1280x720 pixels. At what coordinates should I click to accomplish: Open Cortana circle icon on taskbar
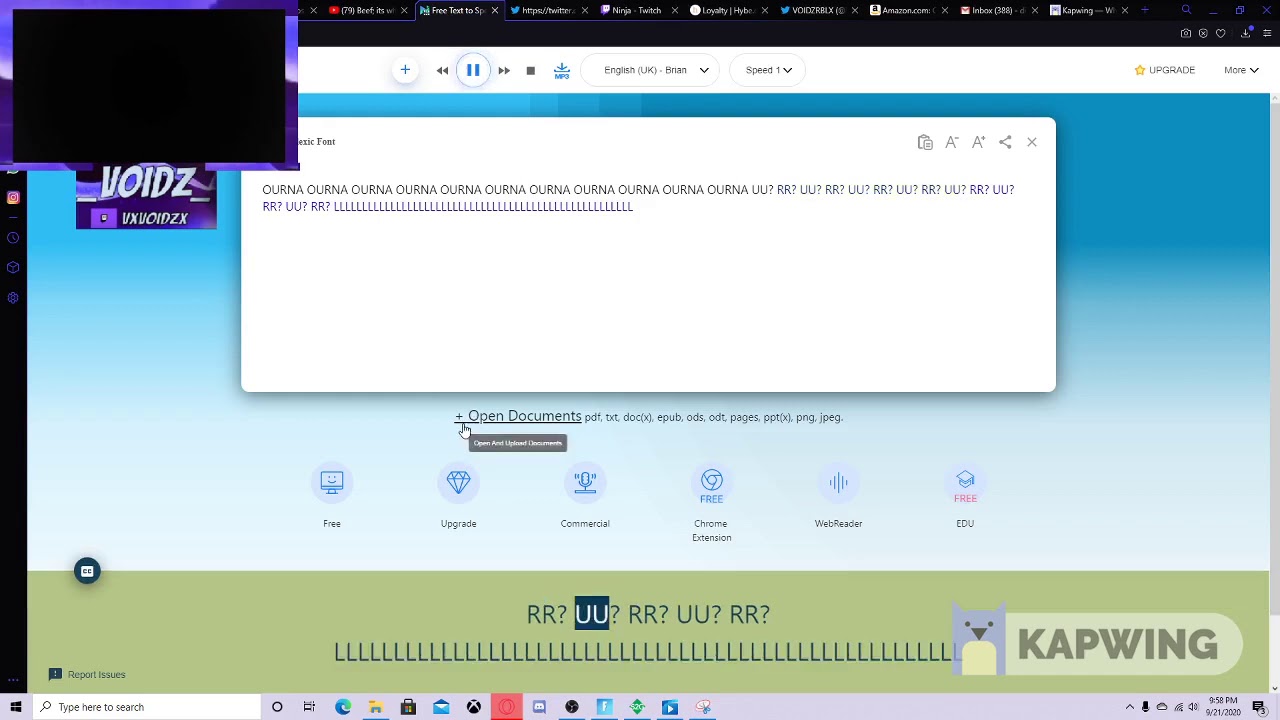coord(277,707)
